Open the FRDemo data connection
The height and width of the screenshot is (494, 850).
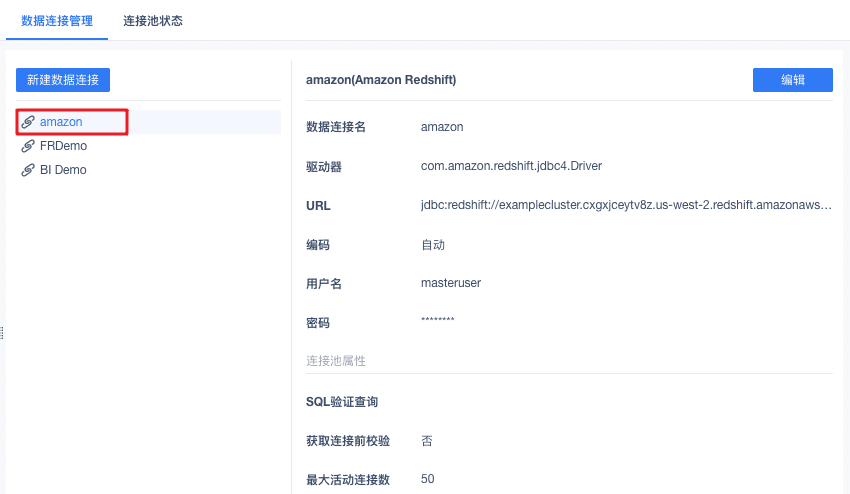click(63, 146)
